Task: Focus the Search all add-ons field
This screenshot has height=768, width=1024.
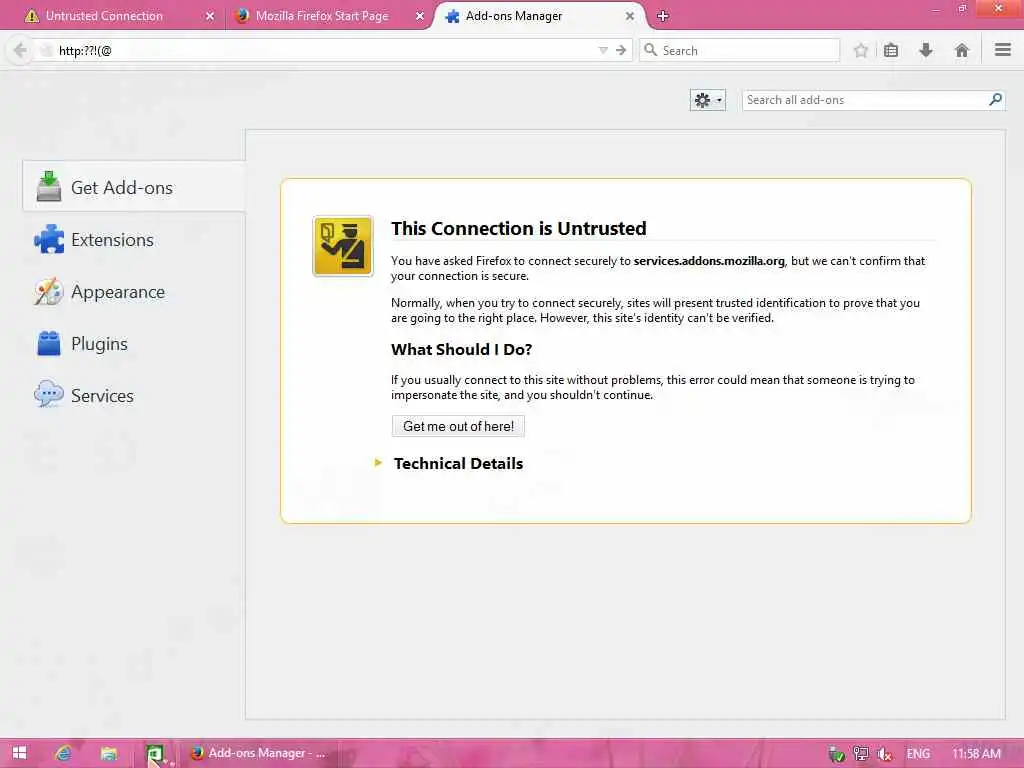Action: [865, 100]
